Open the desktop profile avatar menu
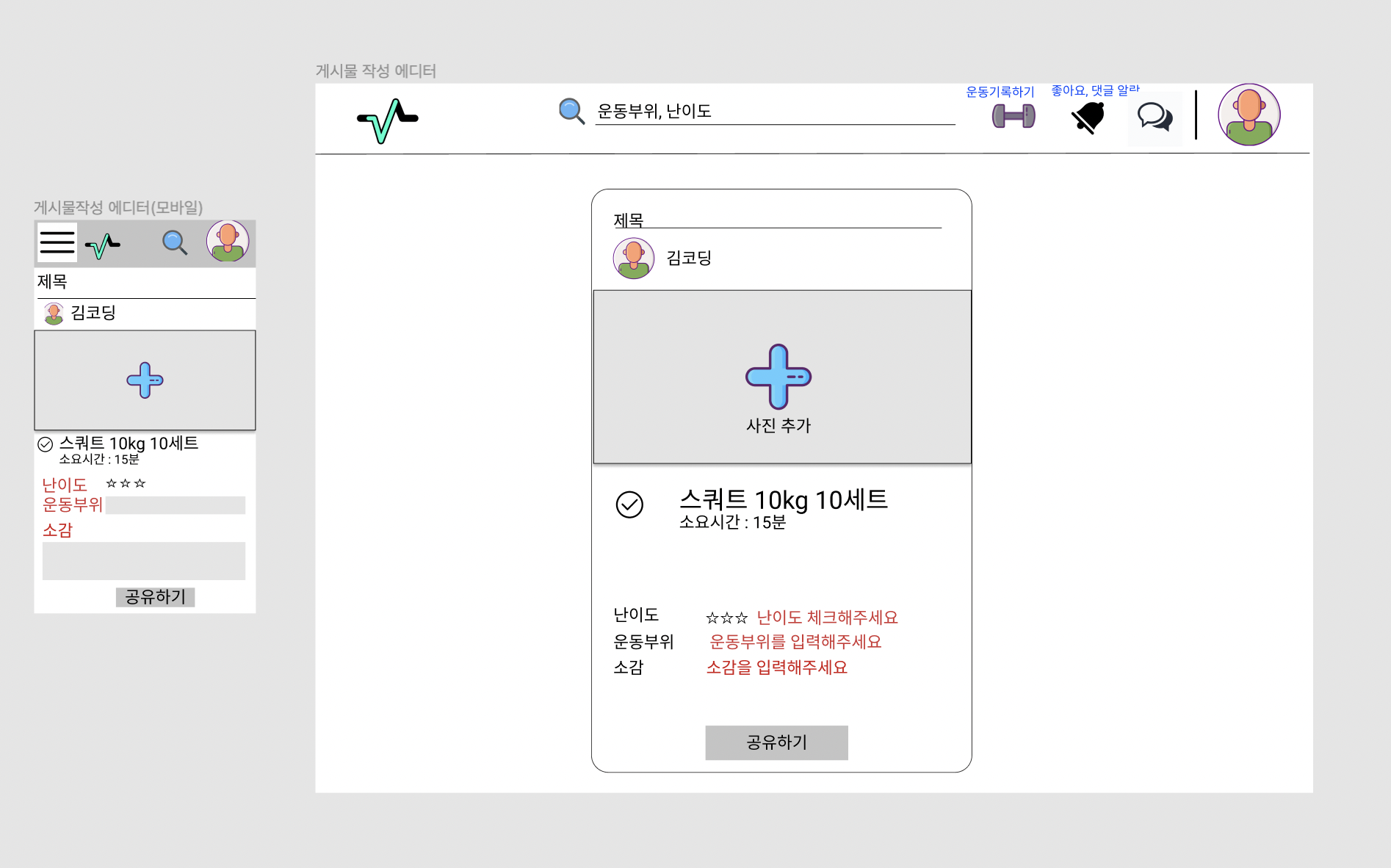Viewport: 1391px width, 868px height. pos(1249,115)
